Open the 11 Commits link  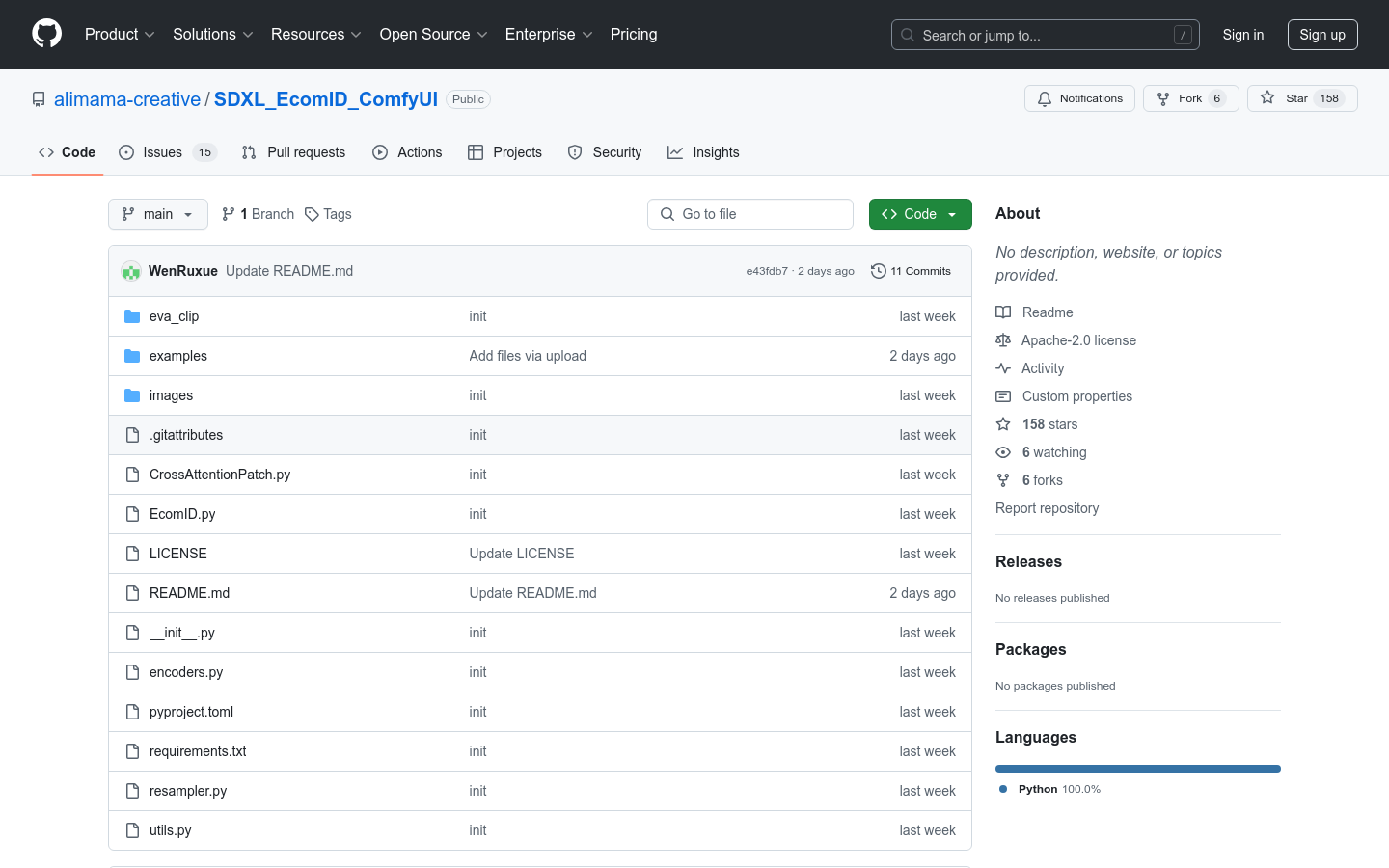pos(911,271)
